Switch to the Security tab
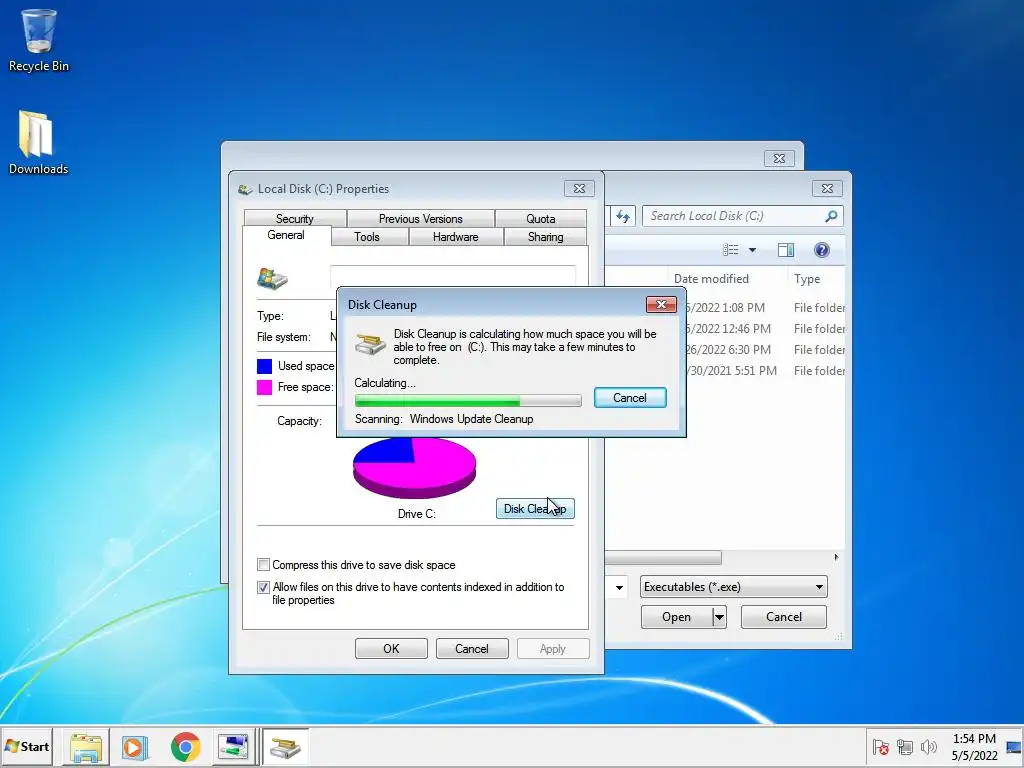The image size is (1024, 768). tap(295, 219)
